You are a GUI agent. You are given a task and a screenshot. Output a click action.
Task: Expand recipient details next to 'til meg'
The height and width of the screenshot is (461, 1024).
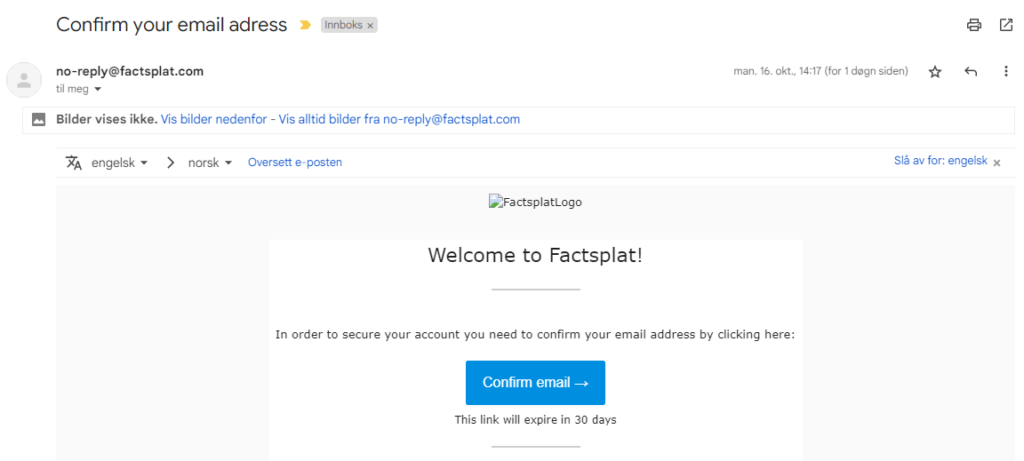[98, 89]
